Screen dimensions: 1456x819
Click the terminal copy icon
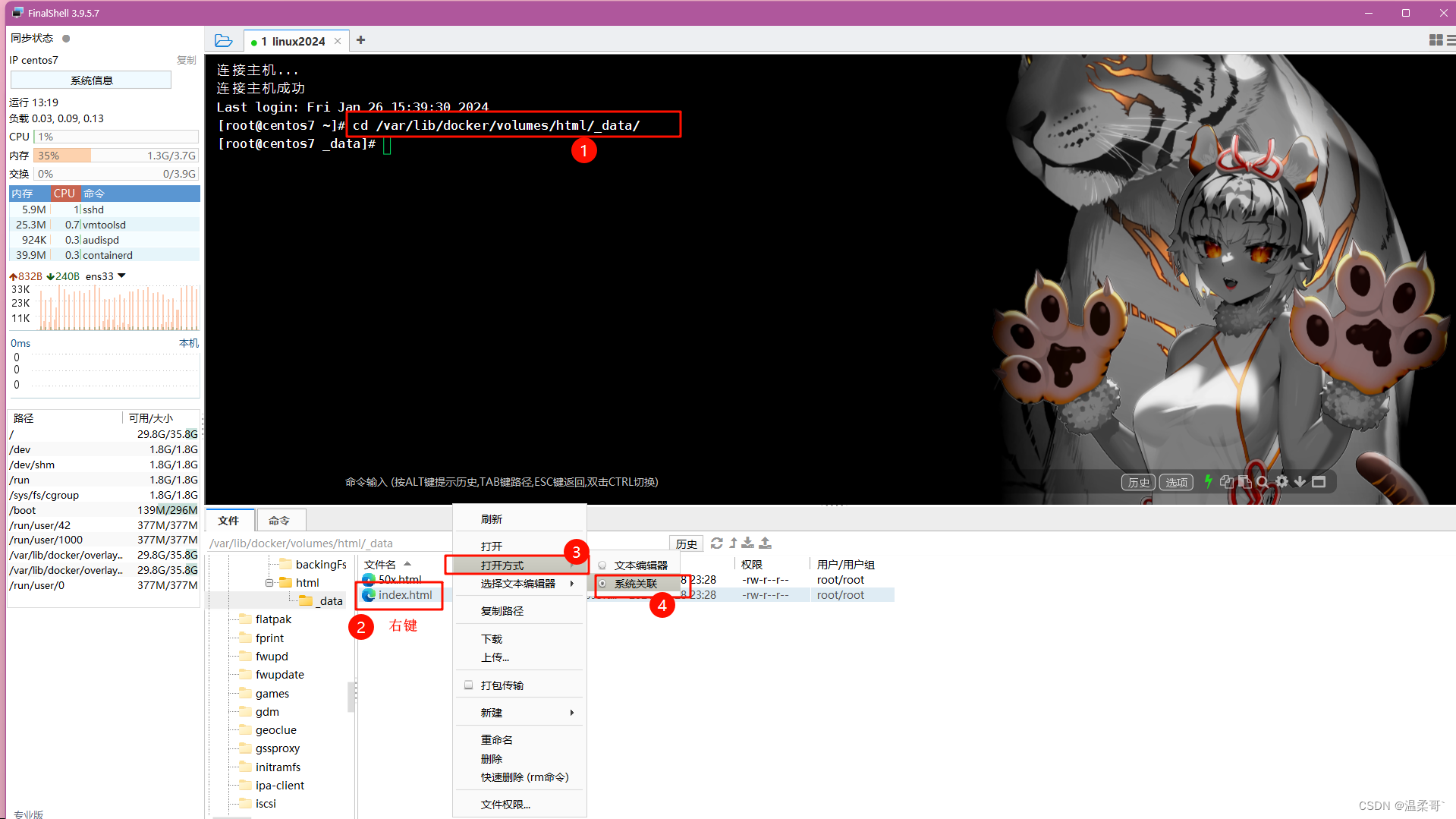[x=1226, y=481]
